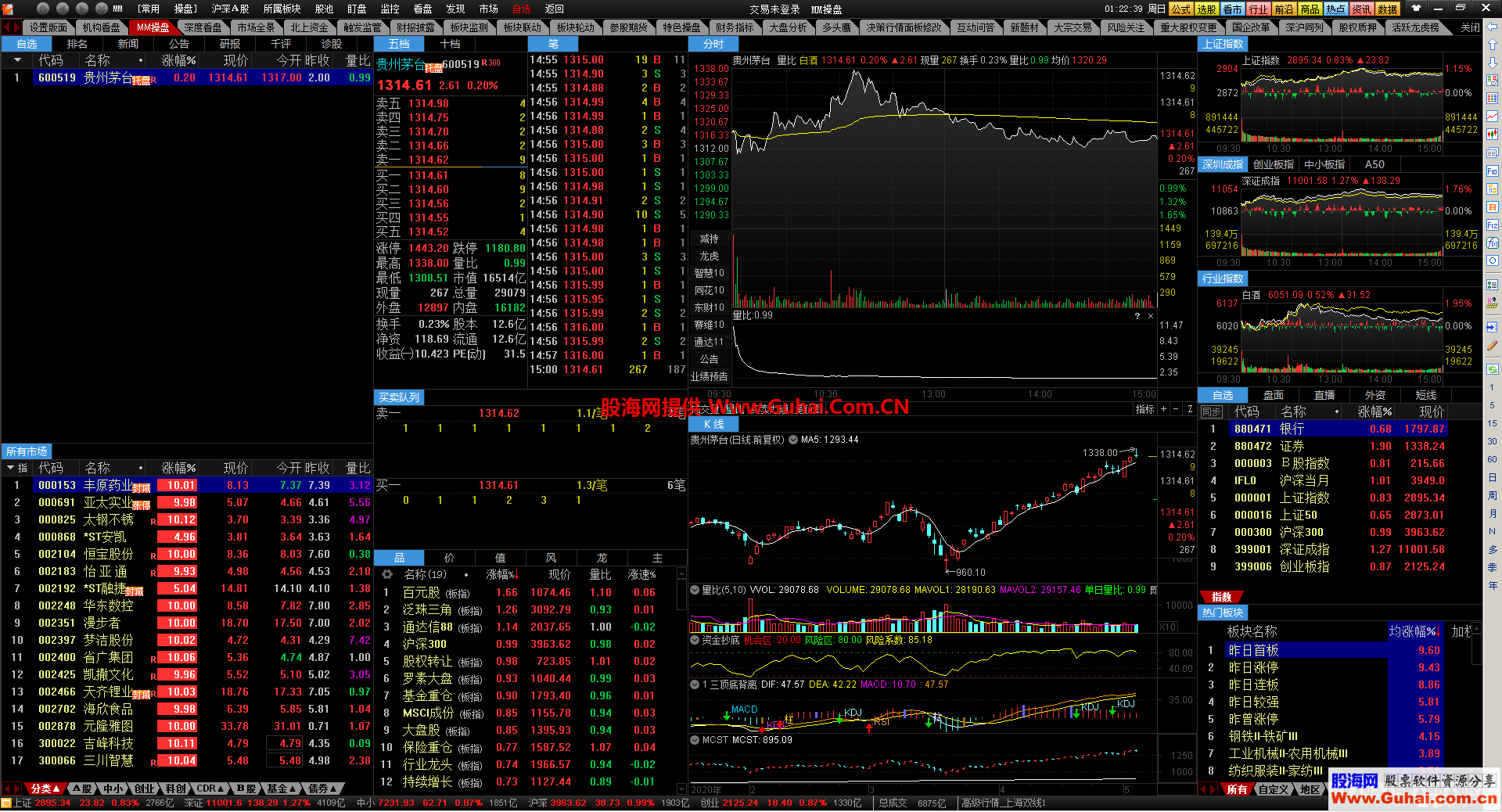Click the down-arrow icon in right sidebar
Screen dimensions: 1502x812
pyautogui.click(x=1493, y=63)
